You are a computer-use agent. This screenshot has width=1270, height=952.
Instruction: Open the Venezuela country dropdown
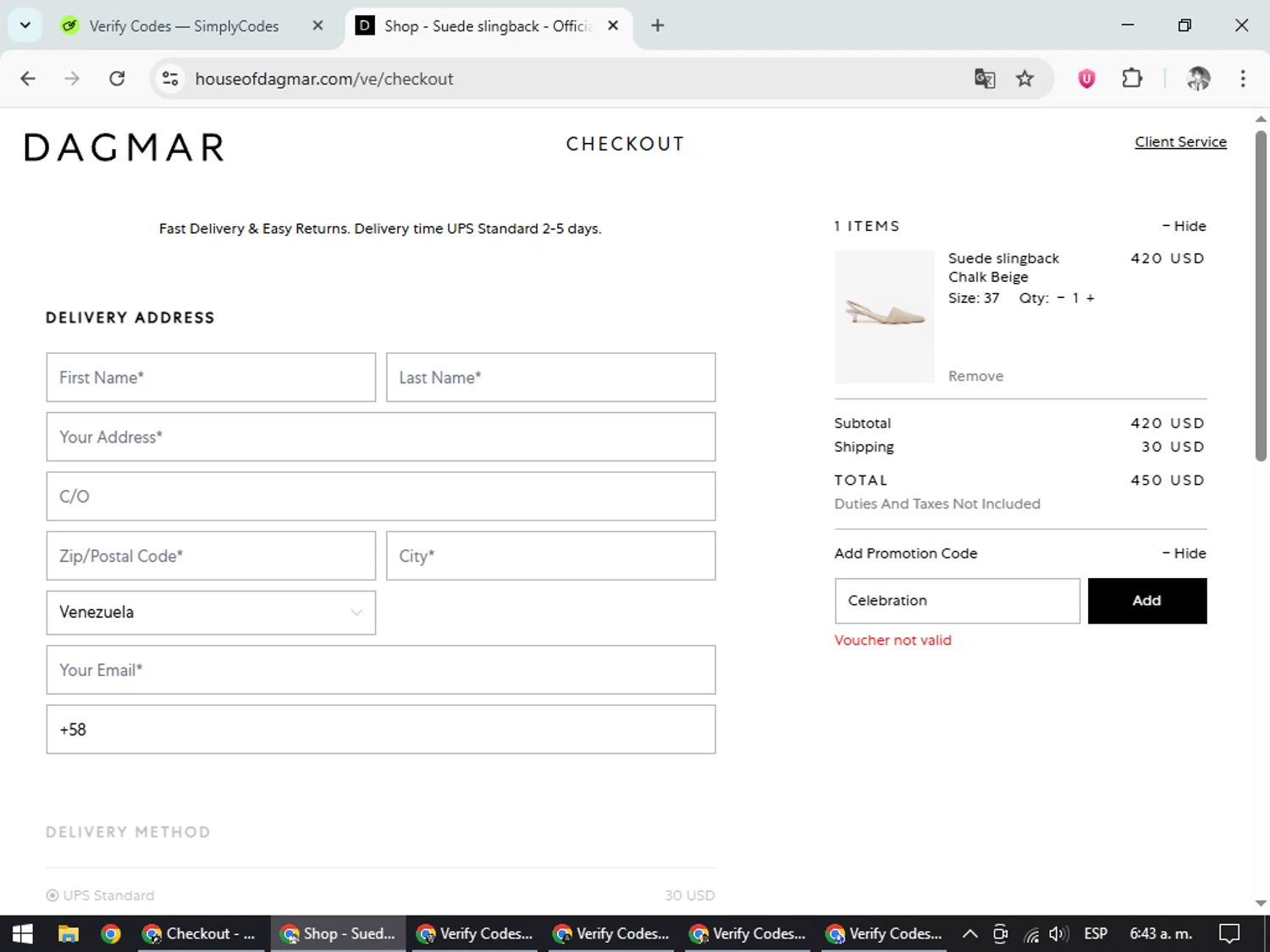coord(211,613)
